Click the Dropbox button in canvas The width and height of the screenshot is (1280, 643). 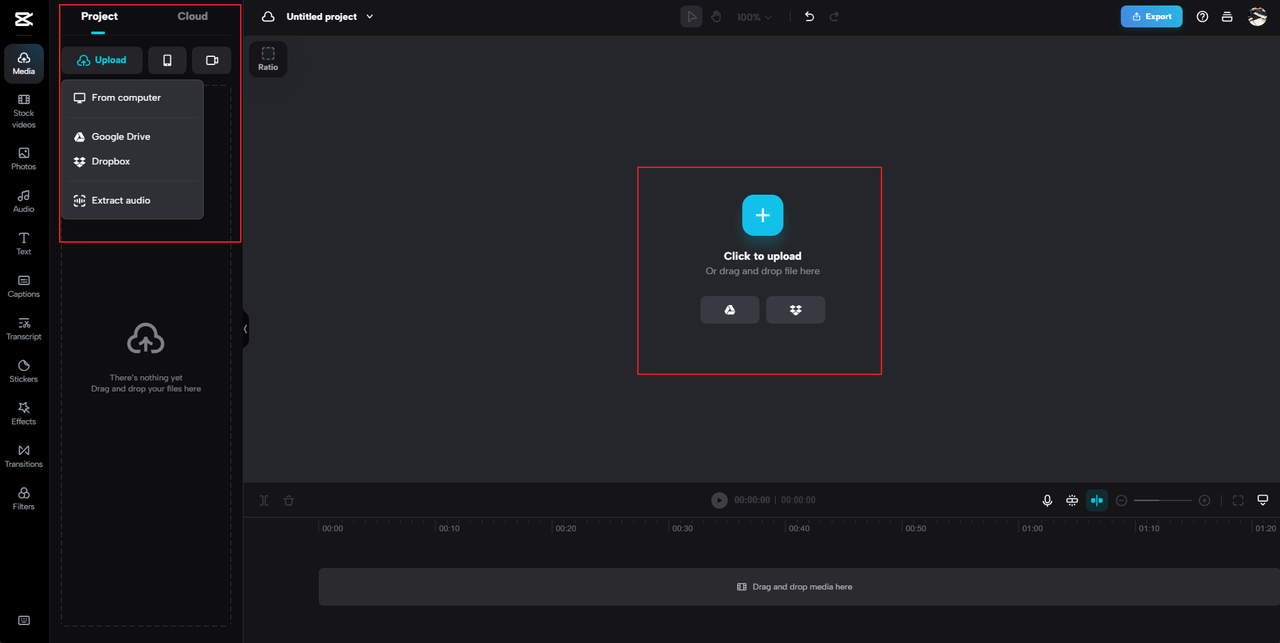(x=796, y=310)
